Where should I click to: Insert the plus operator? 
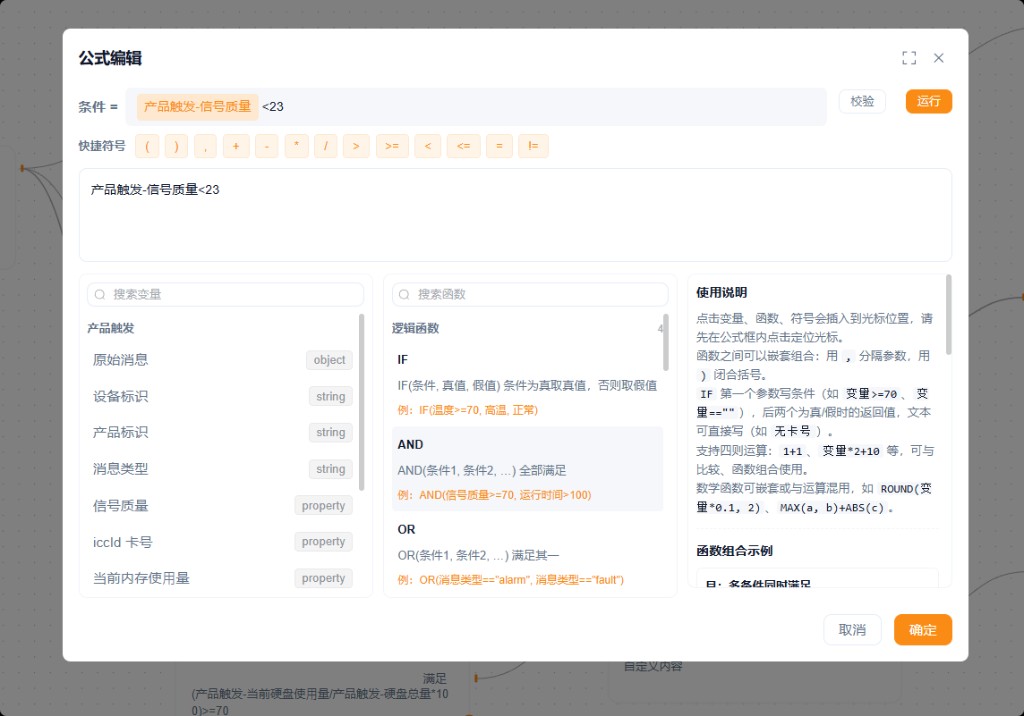(236, 146)
